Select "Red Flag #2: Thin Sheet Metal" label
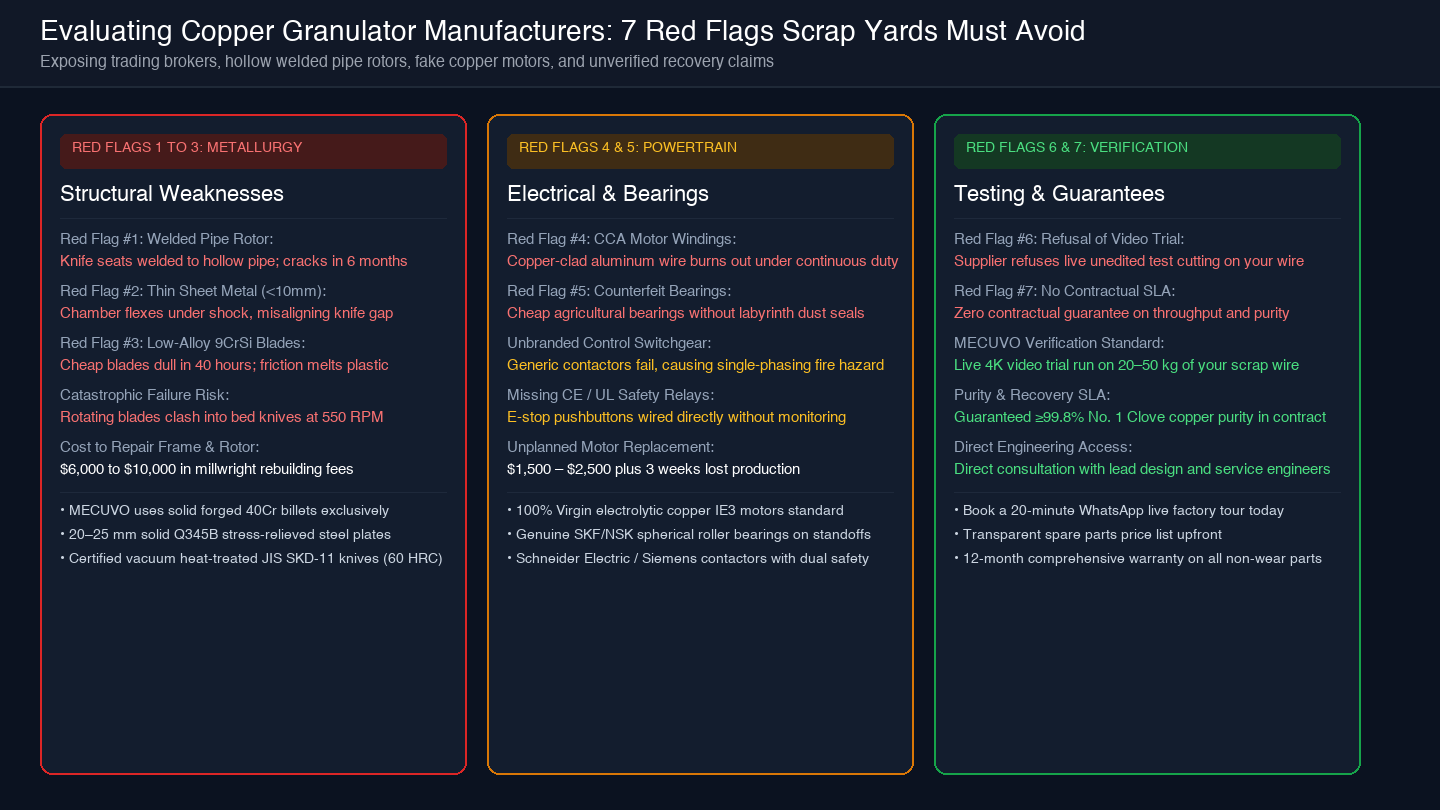 click(193, 291)
